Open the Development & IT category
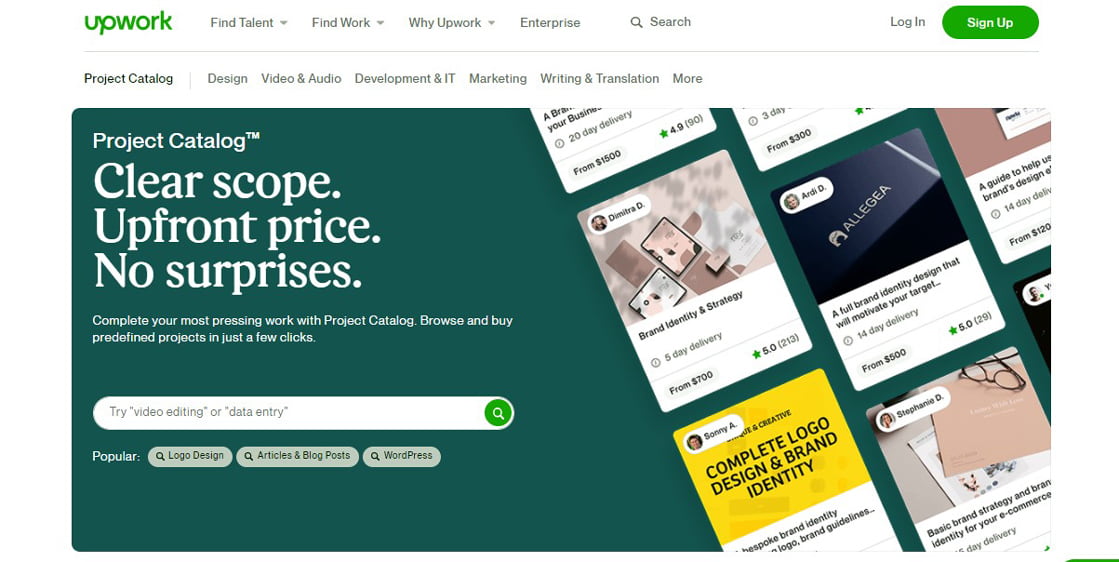Image resolution: width=1119 pixels, height=562 pixels. pos(405,78)
